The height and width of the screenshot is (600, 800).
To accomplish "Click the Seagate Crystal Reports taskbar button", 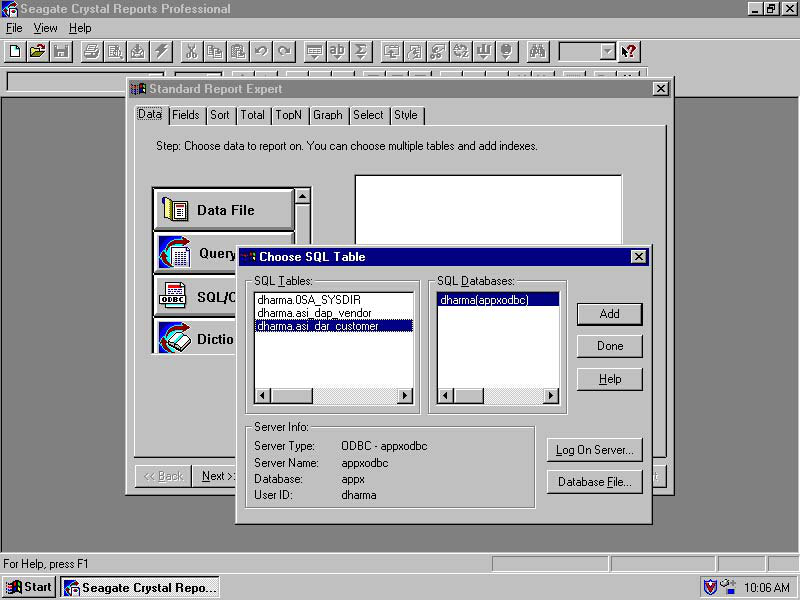I will pyautogui.click(x=140, y=587).
